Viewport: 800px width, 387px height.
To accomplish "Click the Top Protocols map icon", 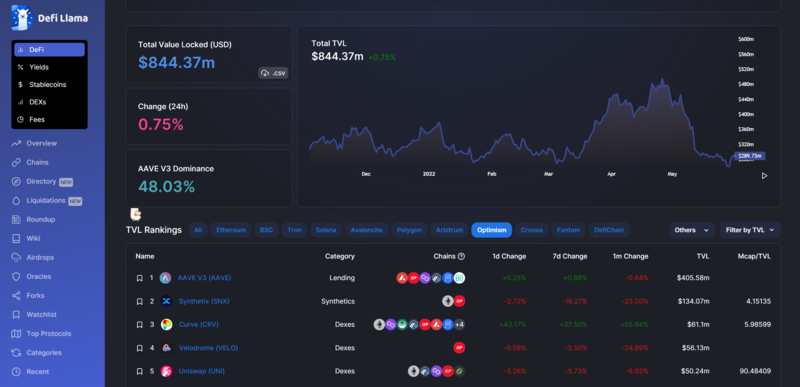I will (x=16, y=333).
